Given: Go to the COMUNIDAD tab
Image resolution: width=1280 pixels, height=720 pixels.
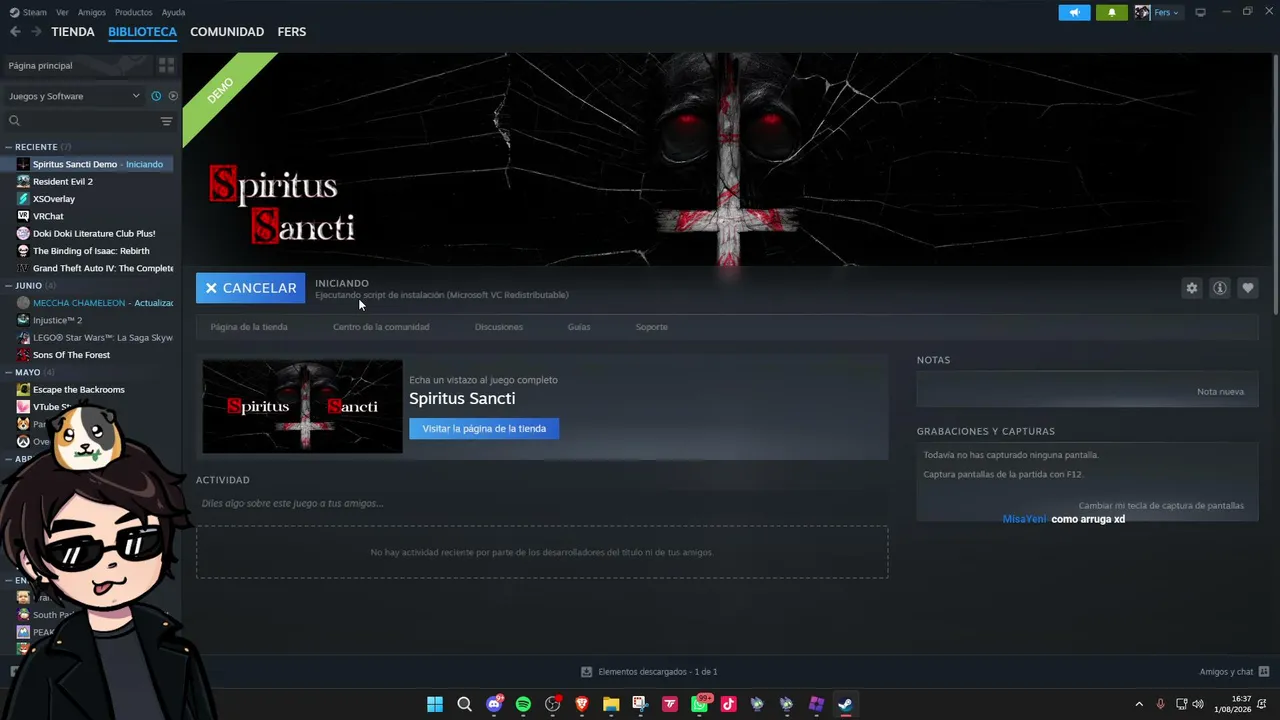Looking at the screenshot, I should [x=227, y=32].
